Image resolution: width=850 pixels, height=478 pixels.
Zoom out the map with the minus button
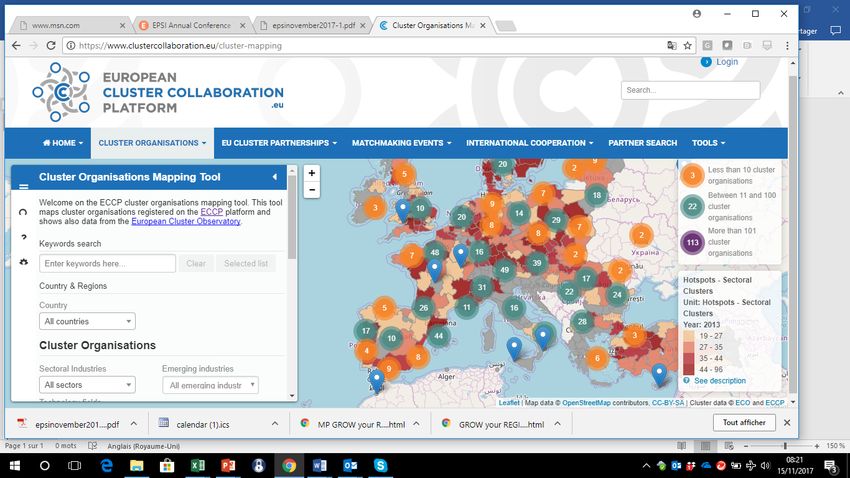click(x=312, y=190)
